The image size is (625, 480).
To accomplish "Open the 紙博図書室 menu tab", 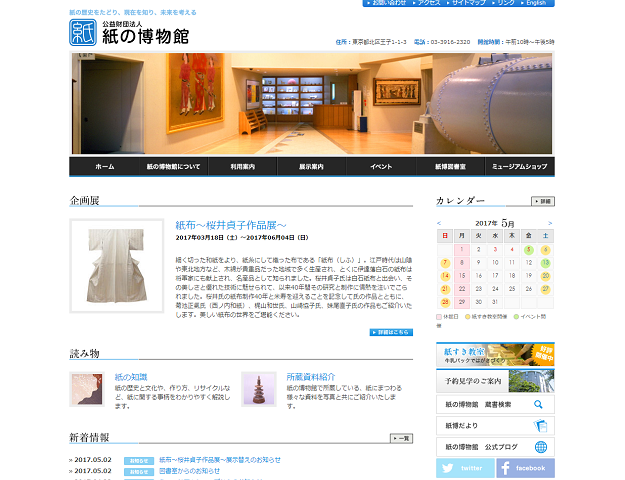I will click(450, 167).
